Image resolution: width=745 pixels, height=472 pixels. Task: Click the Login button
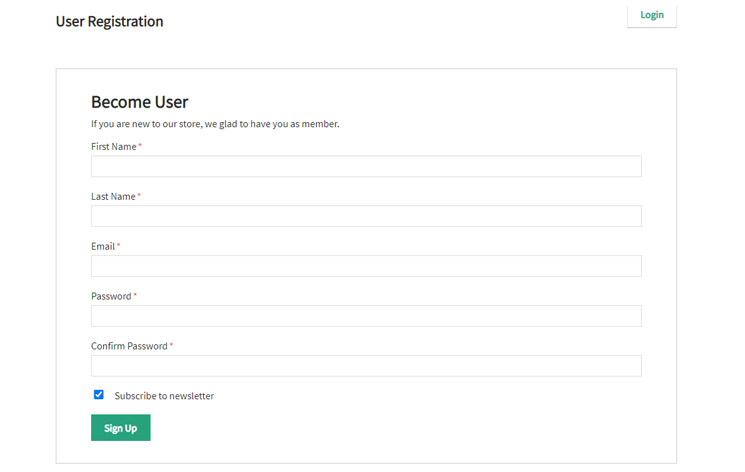click(x=651, y=15)
